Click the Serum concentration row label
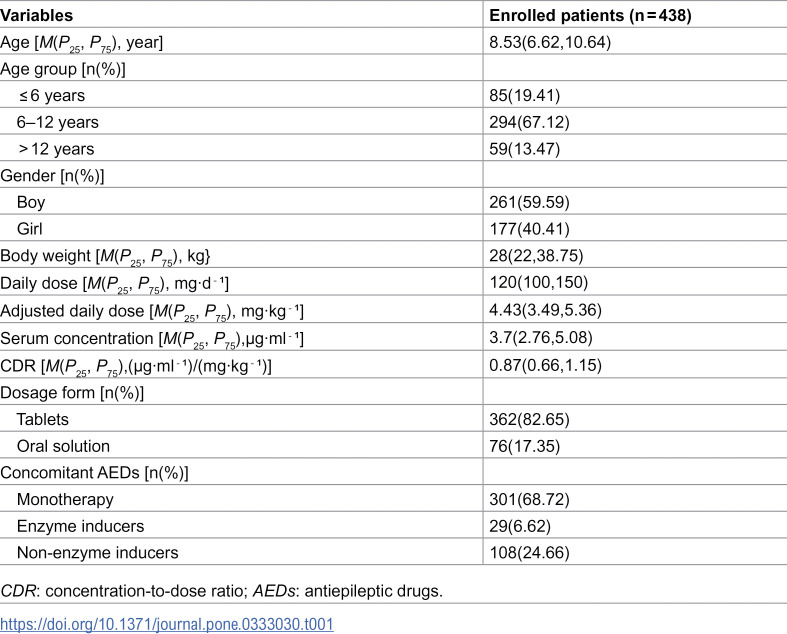This screenshot has width=787, height=634. pos(152,339)
